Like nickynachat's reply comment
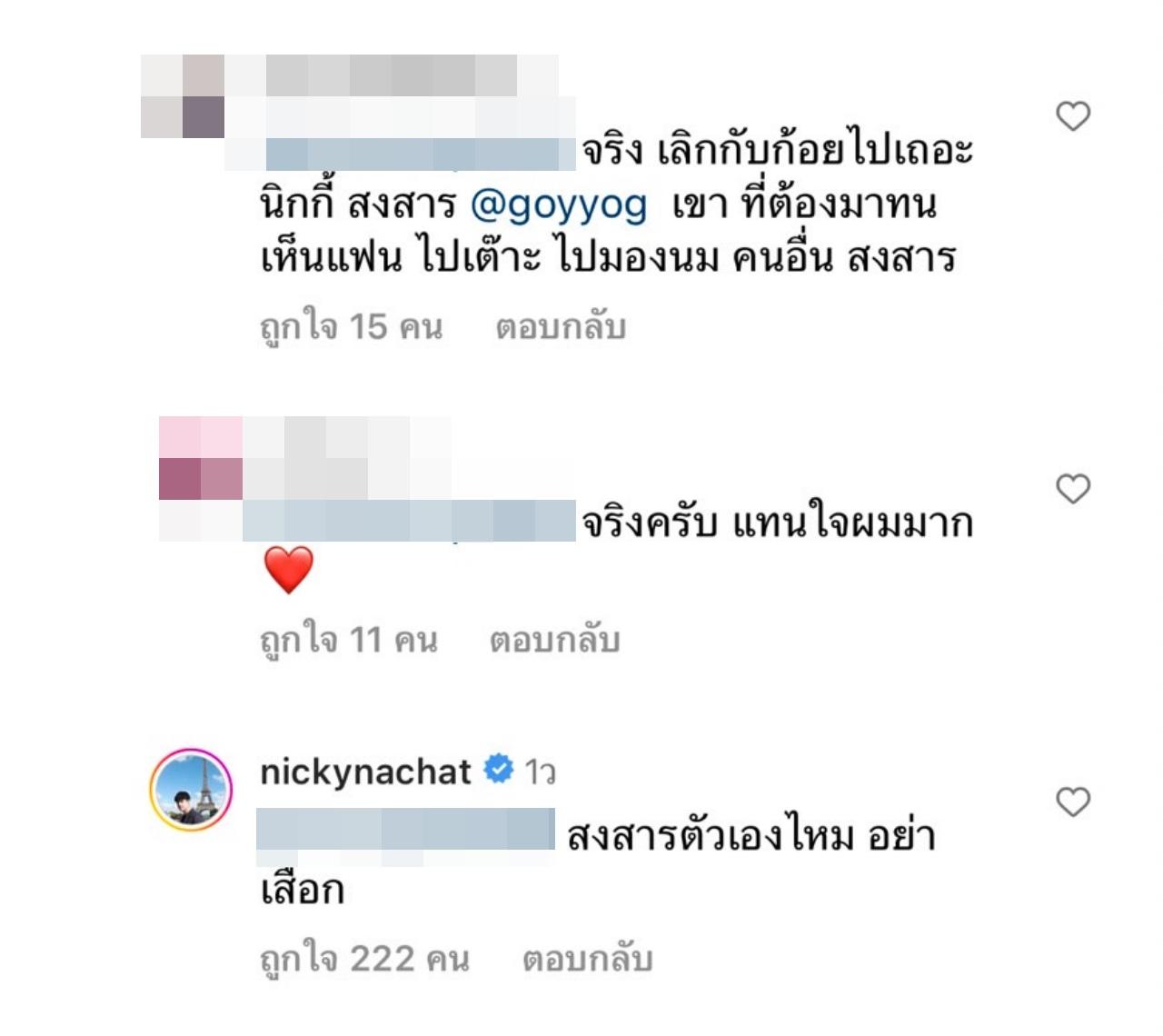 pyautogui.click(x=1073, y=802)
